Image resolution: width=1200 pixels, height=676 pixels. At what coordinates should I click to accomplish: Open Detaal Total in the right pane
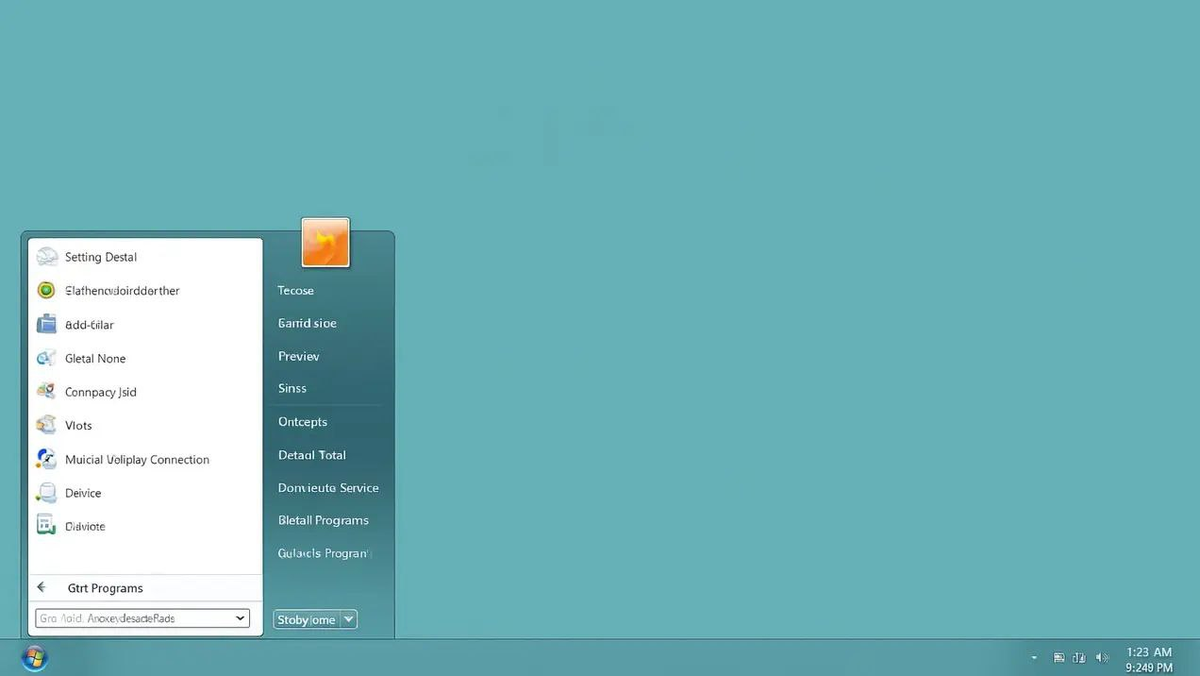point(312,455)
